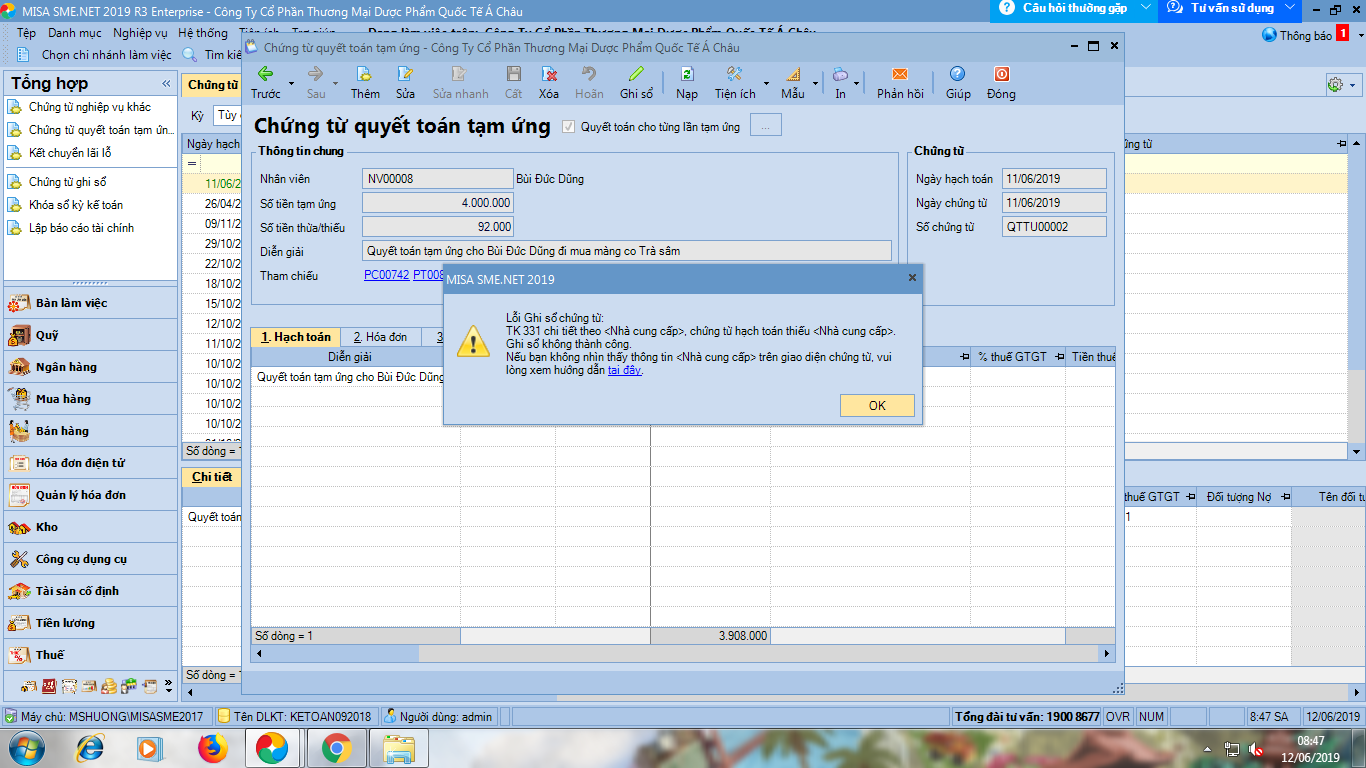Toggle 'Quyết toán cho từng lần tạm ứng' checkbox
This screenshot has height=768, width=1366.
point(569,127)
